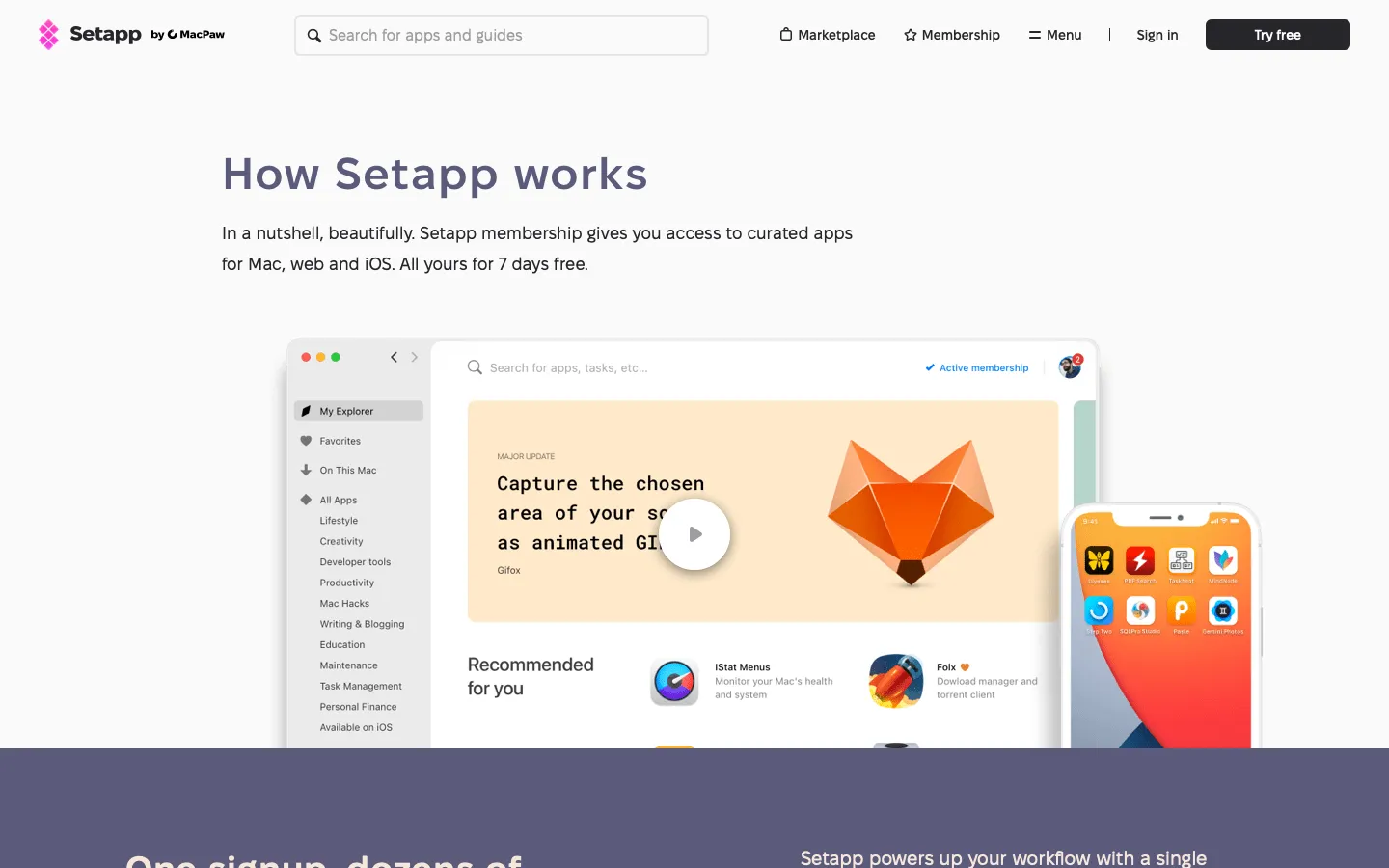Select the Lifestyle category

pyautogui.click(x=339, y=521)
